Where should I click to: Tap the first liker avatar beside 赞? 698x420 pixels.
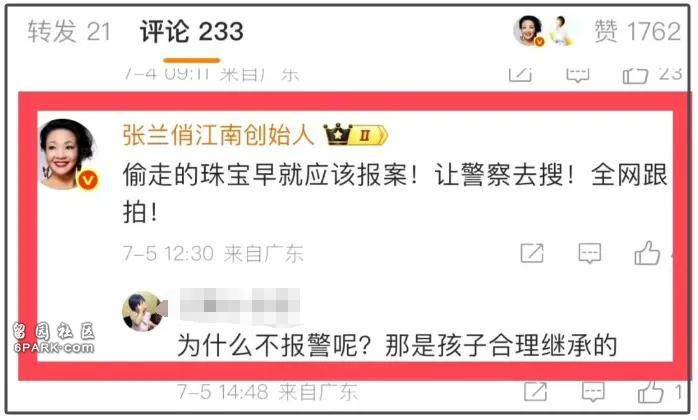[529, 30]
